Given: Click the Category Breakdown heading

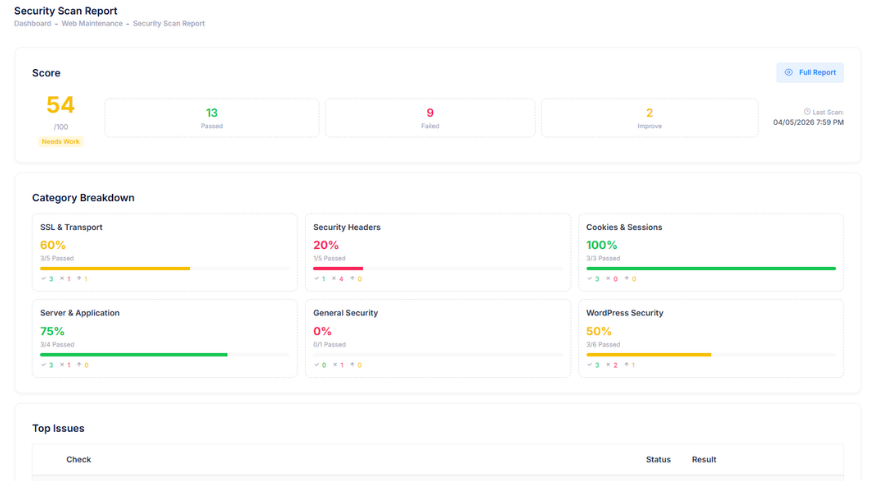Looking at the screenshot, I should click(x=83, y=198).
